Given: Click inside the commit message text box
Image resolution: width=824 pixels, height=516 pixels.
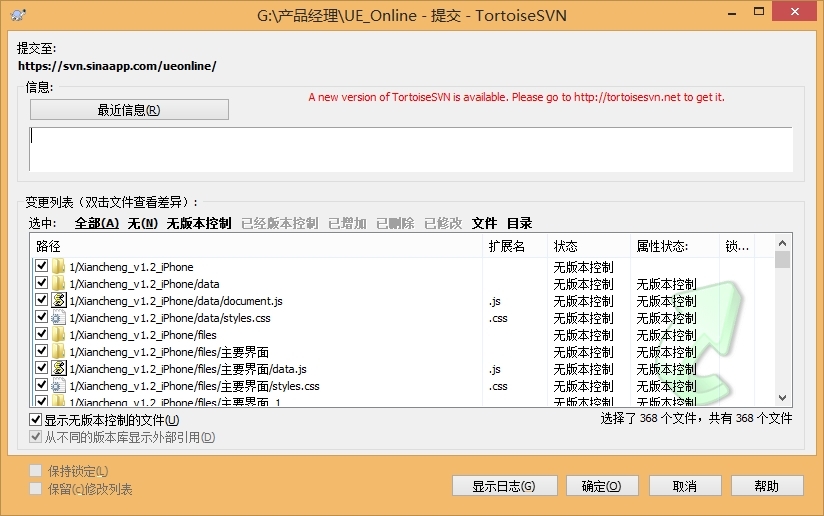Looking at the screenshot, I should pos(410,149).
